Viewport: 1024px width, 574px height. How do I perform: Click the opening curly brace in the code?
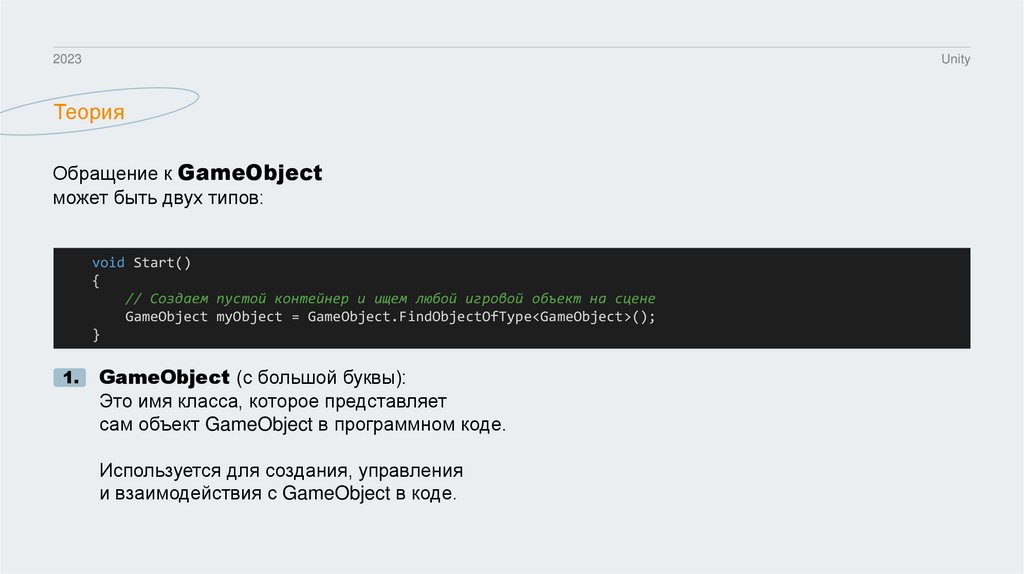tap(96, 281)
